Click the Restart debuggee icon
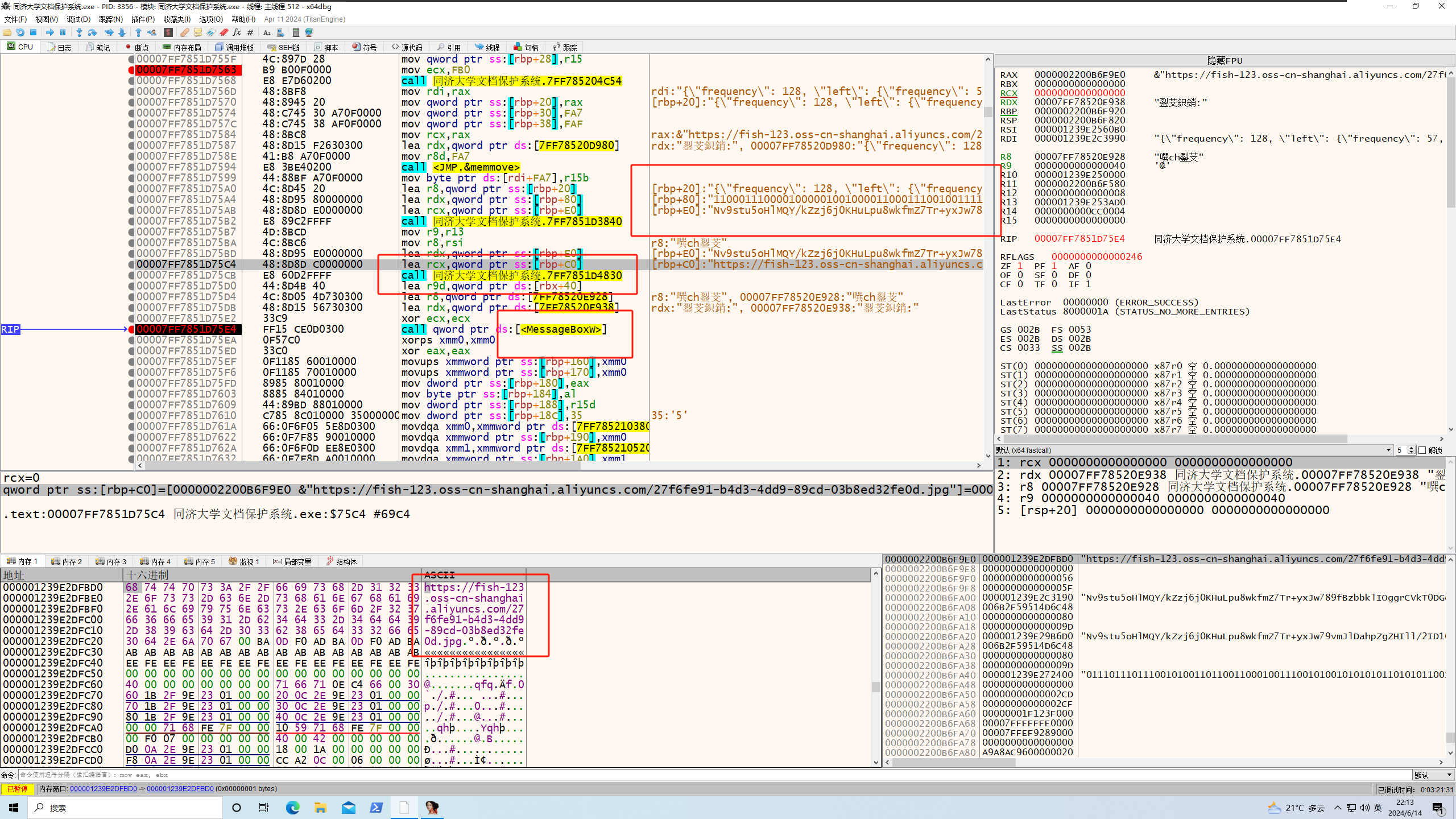1456x819 pixels. point(20,32)
